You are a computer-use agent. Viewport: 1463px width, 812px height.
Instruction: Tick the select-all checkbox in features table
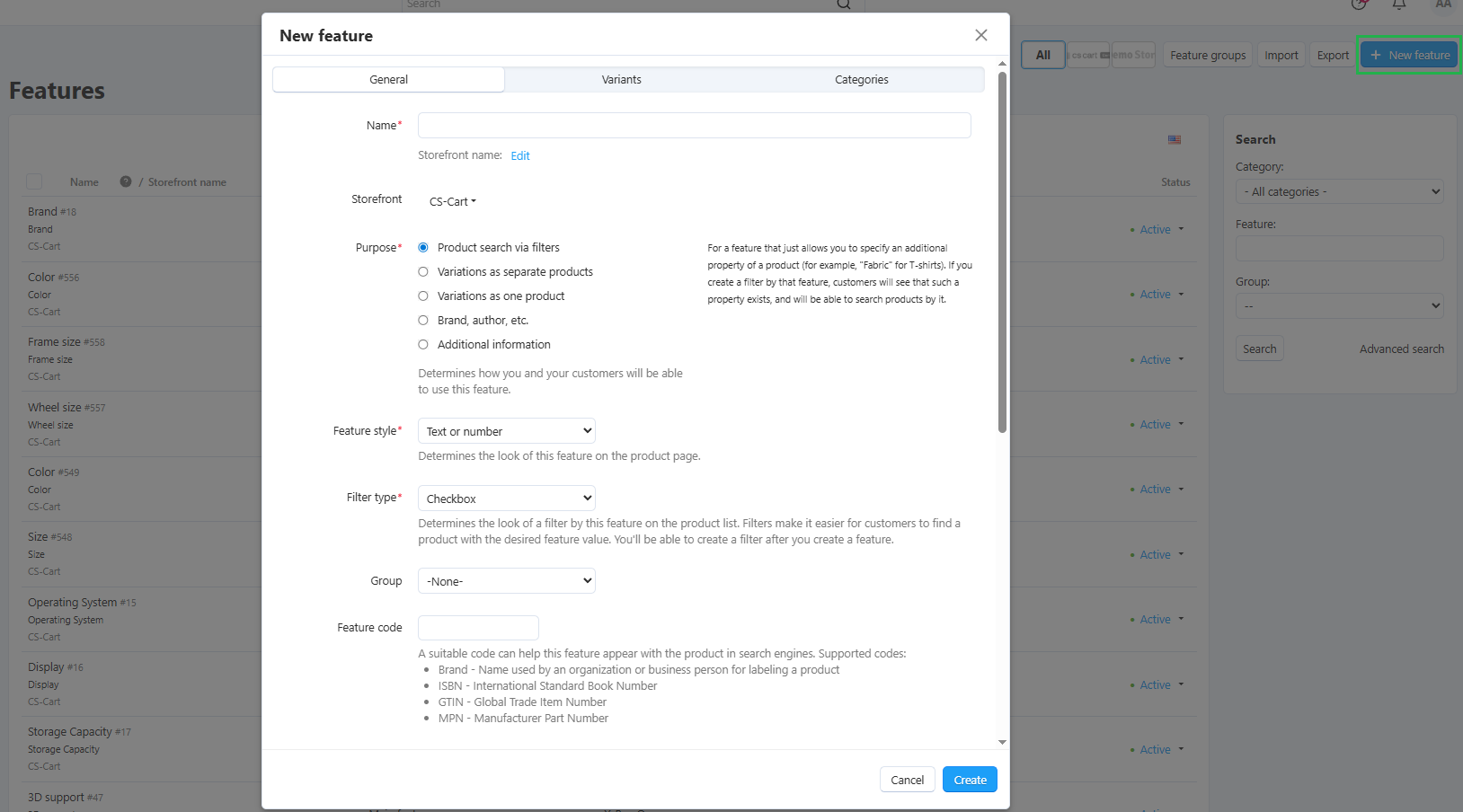(34, 181)
